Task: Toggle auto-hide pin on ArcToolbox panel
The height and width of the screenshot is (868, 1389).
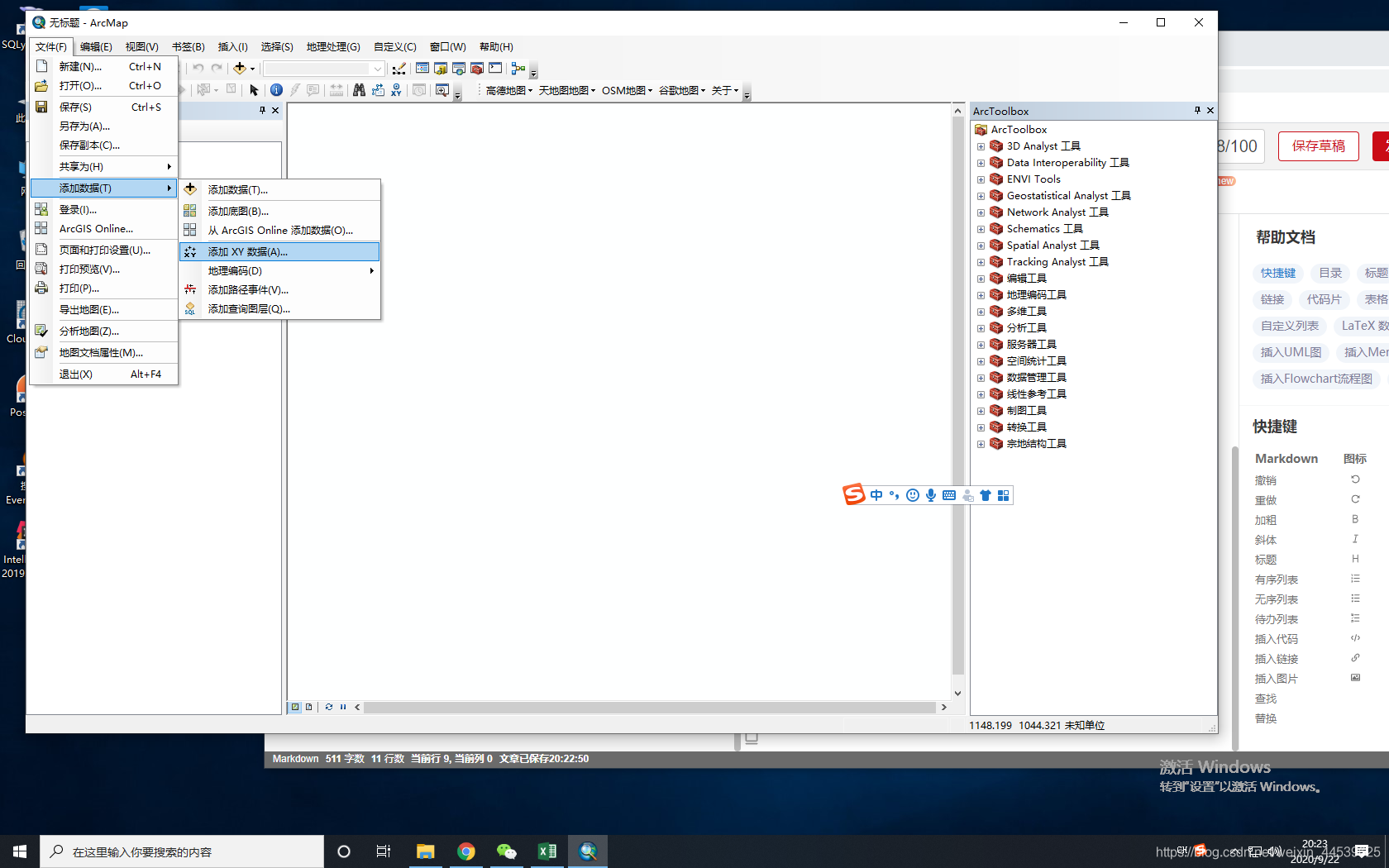Action: (1197, 110)
